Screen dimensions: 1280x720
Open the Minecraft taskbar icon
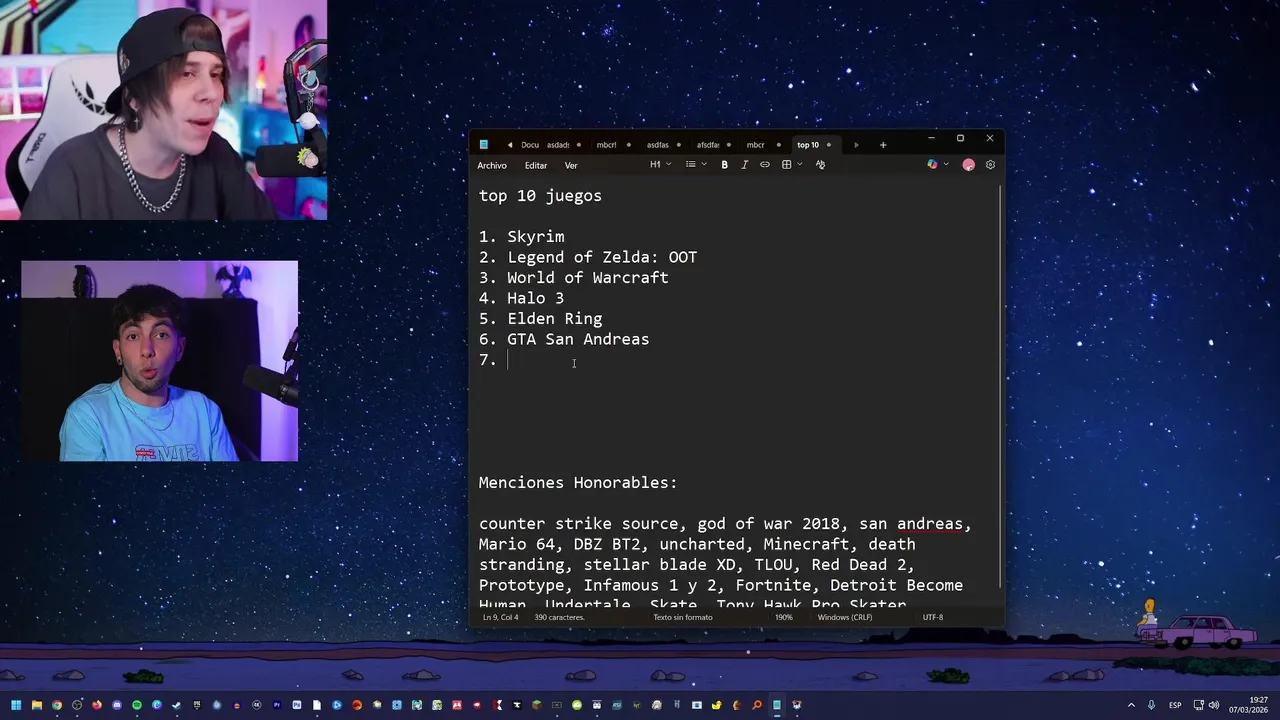tap(537, 705)
